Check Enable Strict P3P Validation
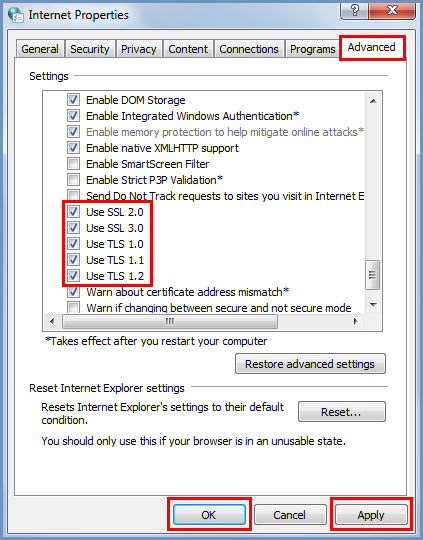Image resolution: width=423 pixels, height=540 pixels. 73,179
